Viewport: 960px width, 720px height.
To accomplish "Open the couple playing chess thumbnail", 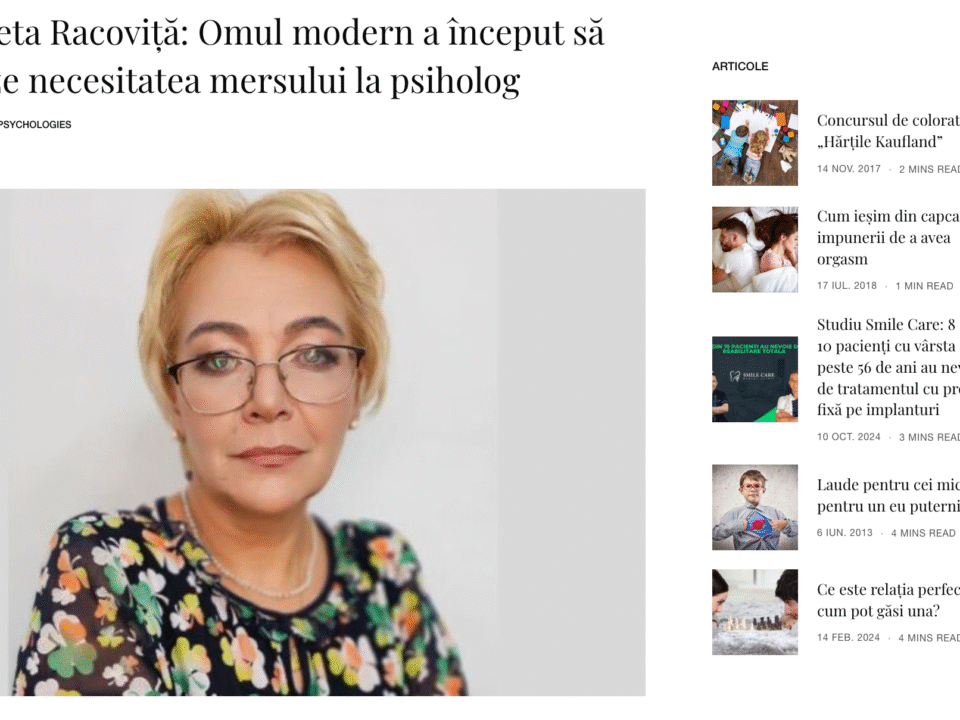I will 754,612.
